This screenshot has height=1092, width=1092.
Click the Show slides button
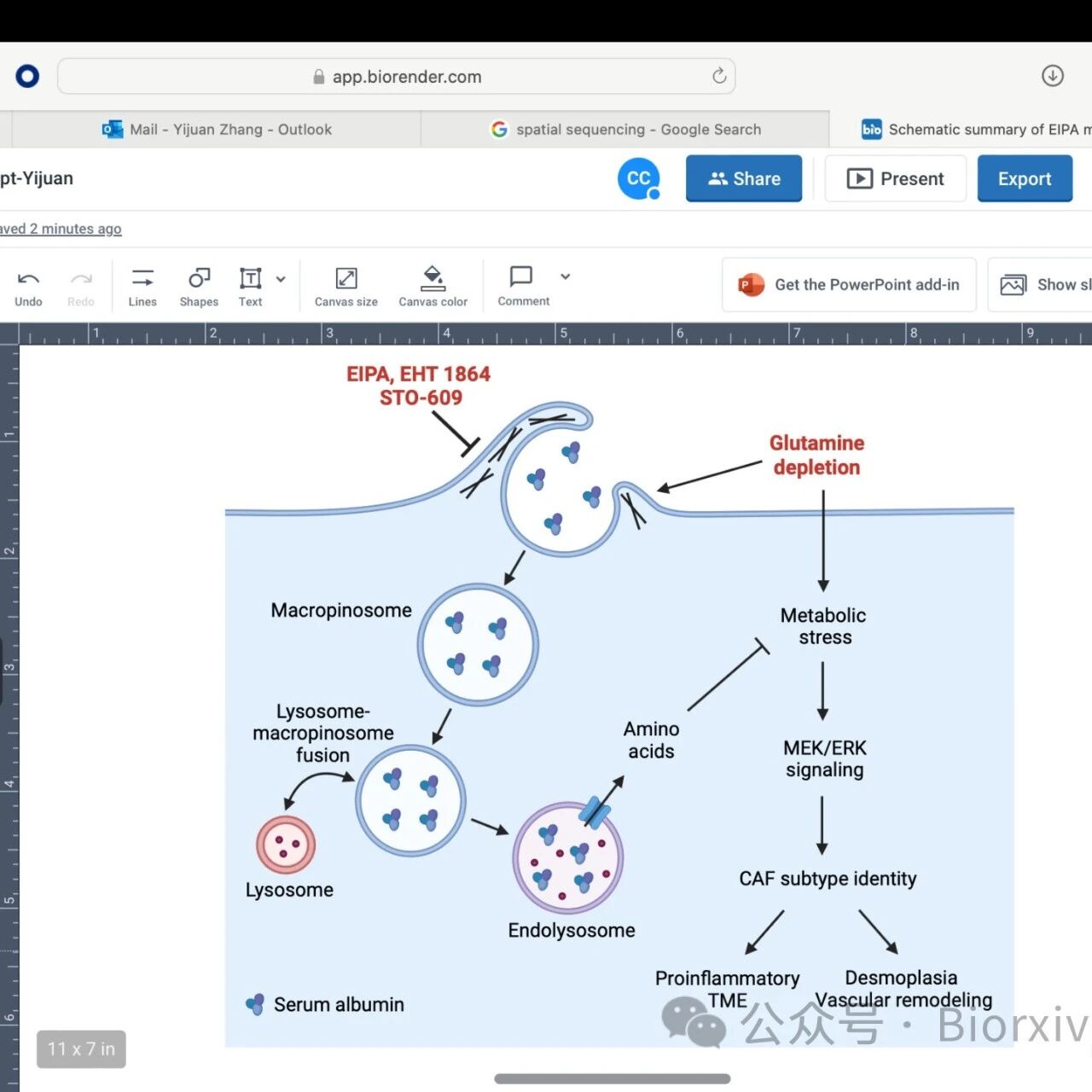(x=1040, y=285)
